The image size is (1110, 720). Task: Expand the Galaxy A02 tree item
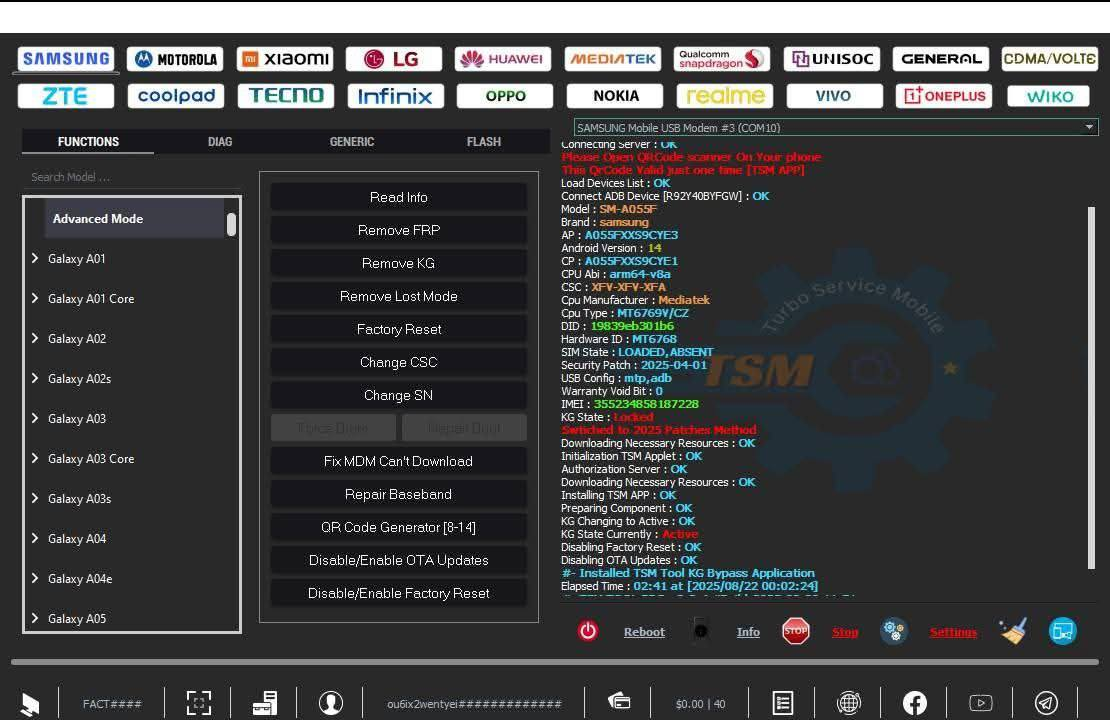point(35,338)
